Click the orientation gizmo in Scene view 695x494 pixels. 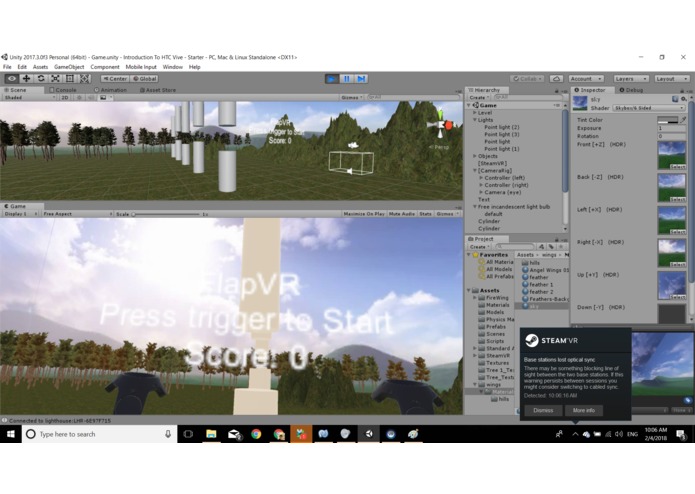tap(440, 124)
